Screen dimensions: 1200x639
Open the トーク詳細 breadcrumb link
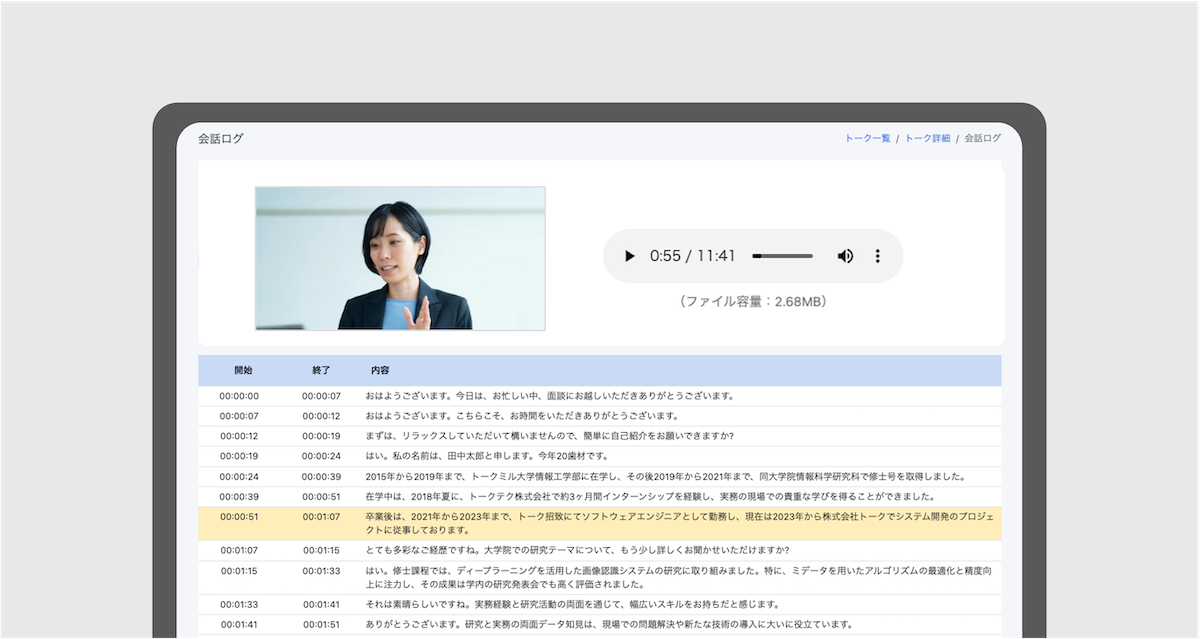coord(927,137)
